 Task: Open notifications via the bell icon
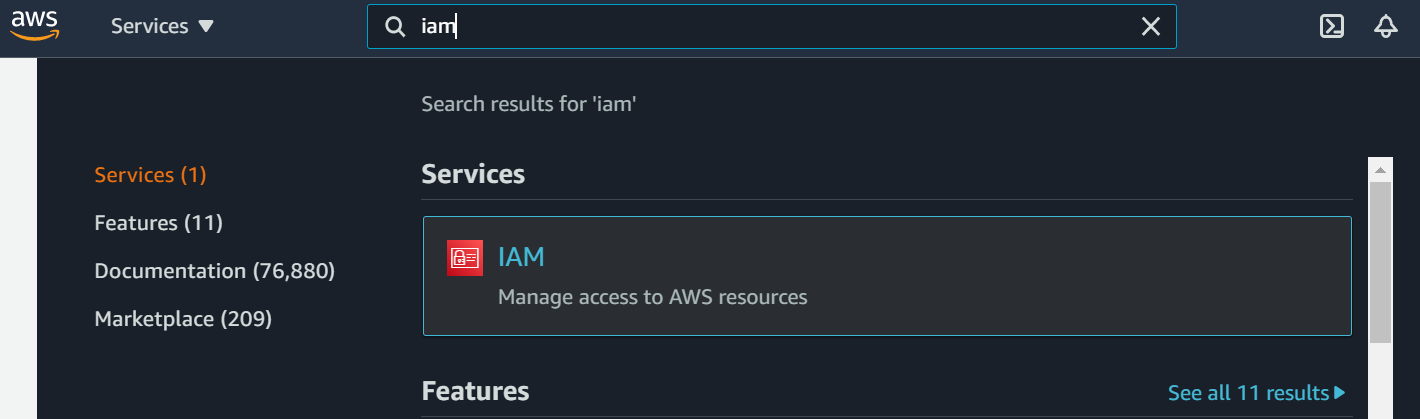pyautogui.click(x=1385, y=27)
